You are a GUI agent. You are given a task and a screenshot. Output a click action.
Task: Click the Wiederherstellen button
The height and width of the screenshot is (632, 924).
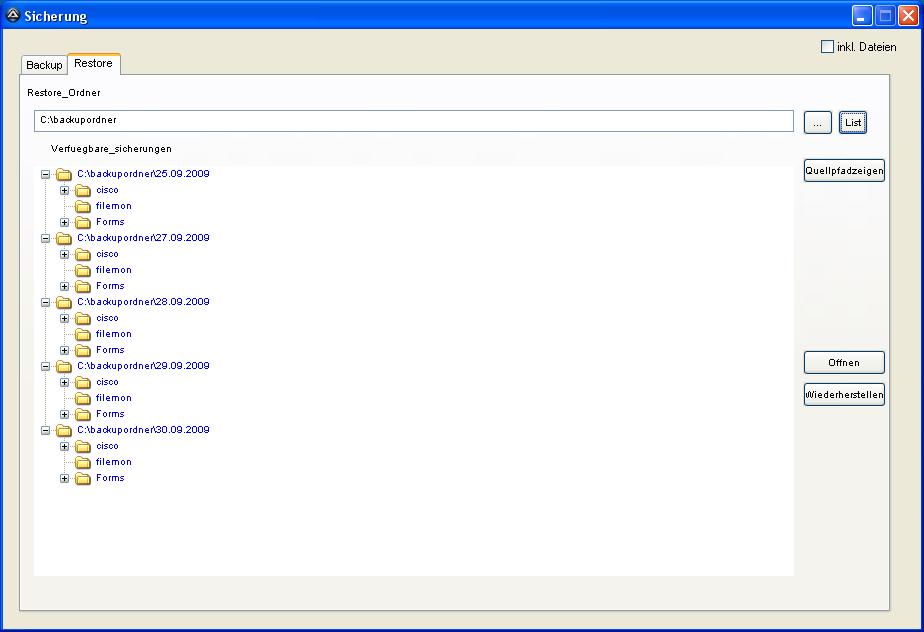(844, 395)
